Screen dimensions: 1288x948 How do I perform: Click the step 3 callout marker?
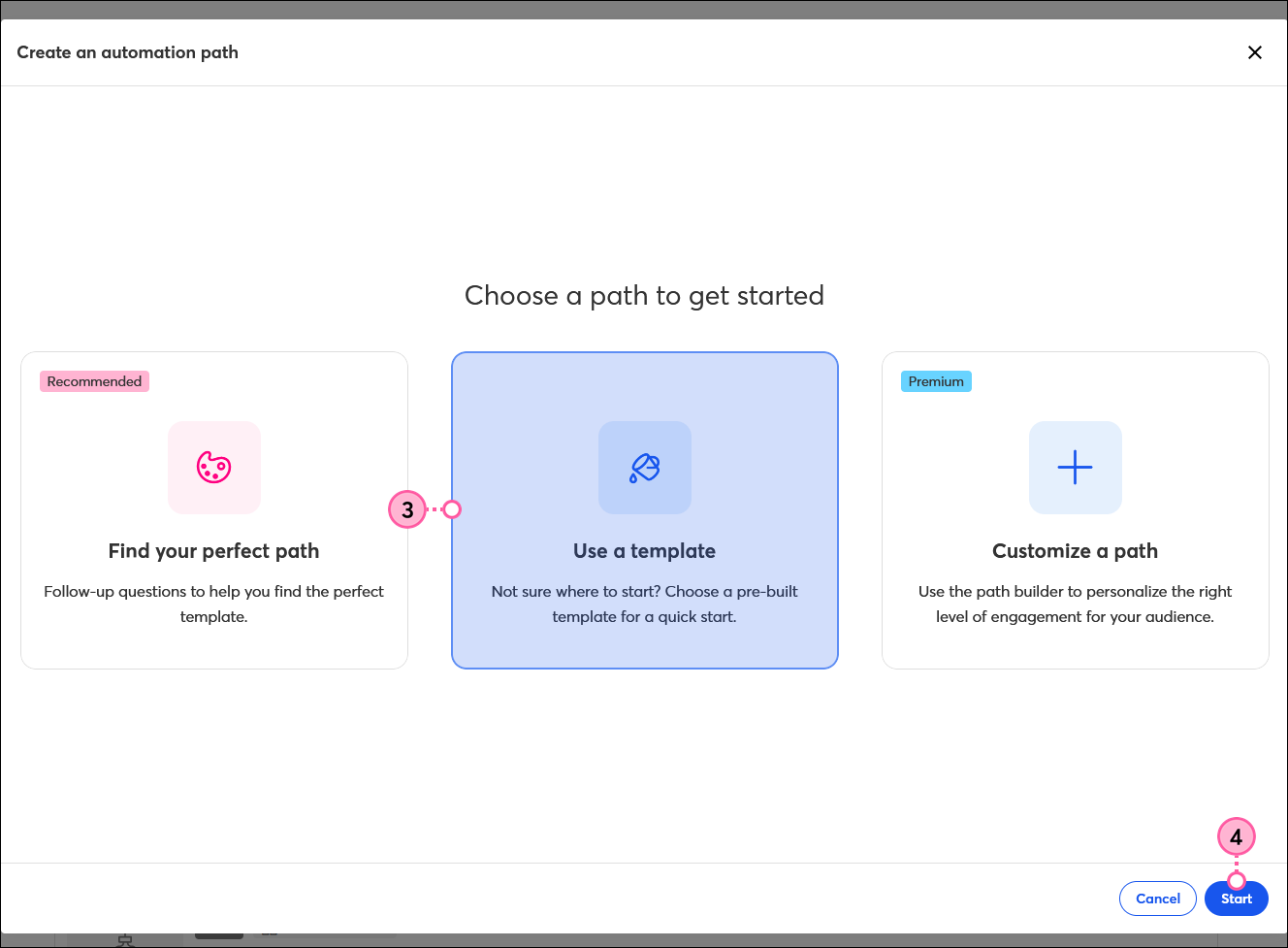coord(407,509)
